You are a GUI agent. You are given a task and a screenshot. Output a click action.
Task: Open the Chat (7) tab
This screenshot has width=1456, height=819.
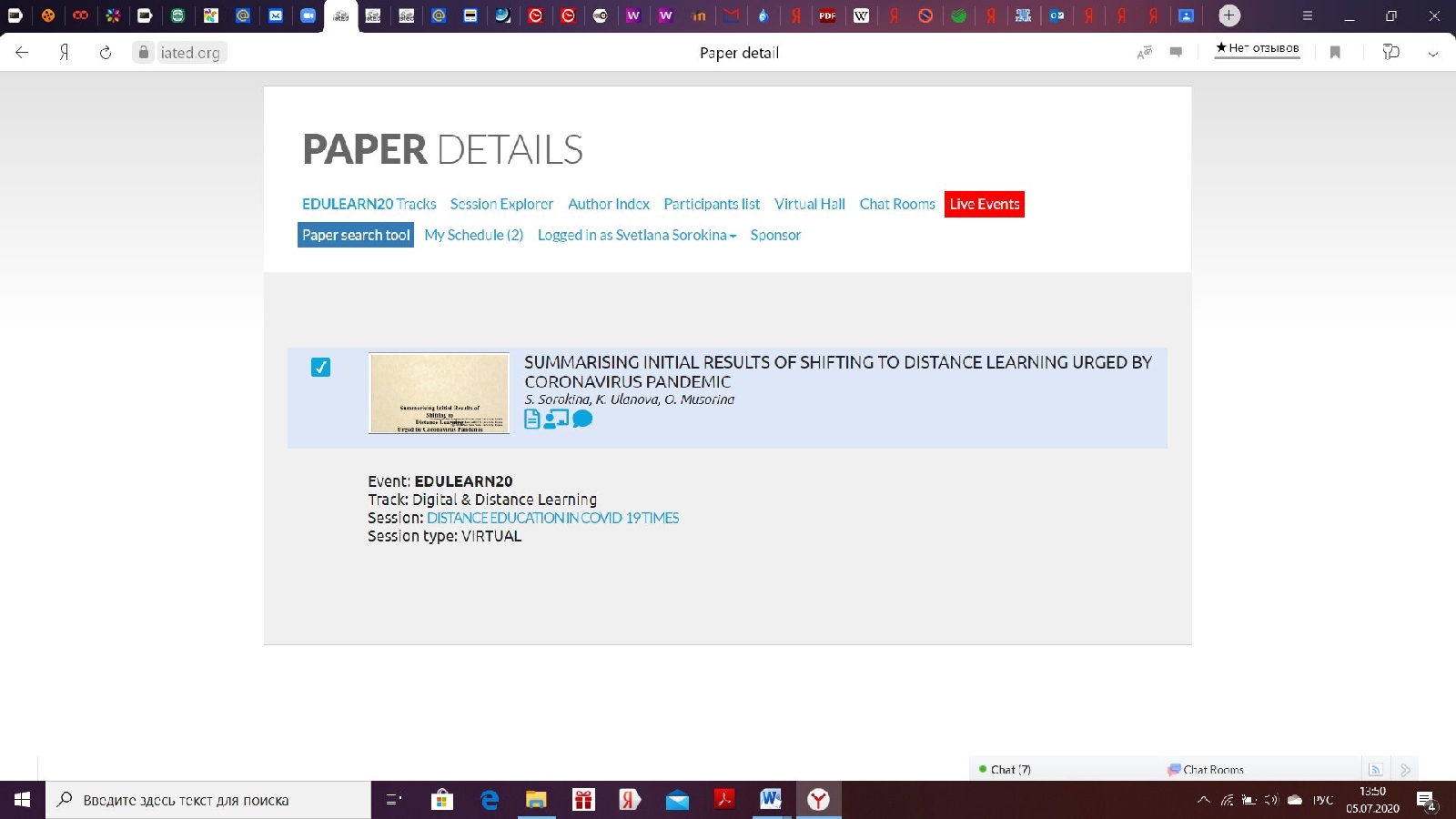1009,770
